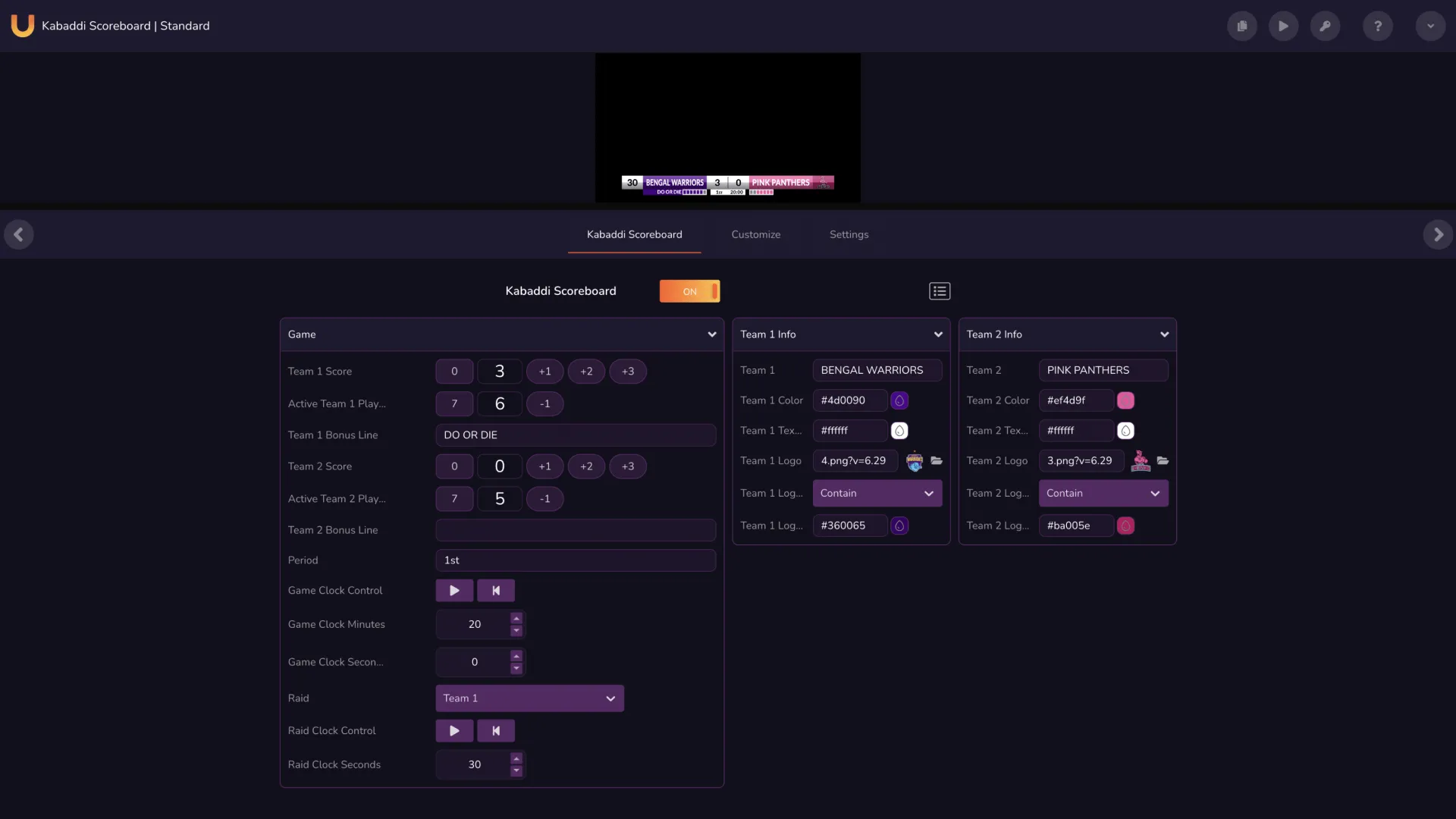Reset the Game Clock
The width and height of the screenshot is (1456, 819).
(x=496, y=590)
